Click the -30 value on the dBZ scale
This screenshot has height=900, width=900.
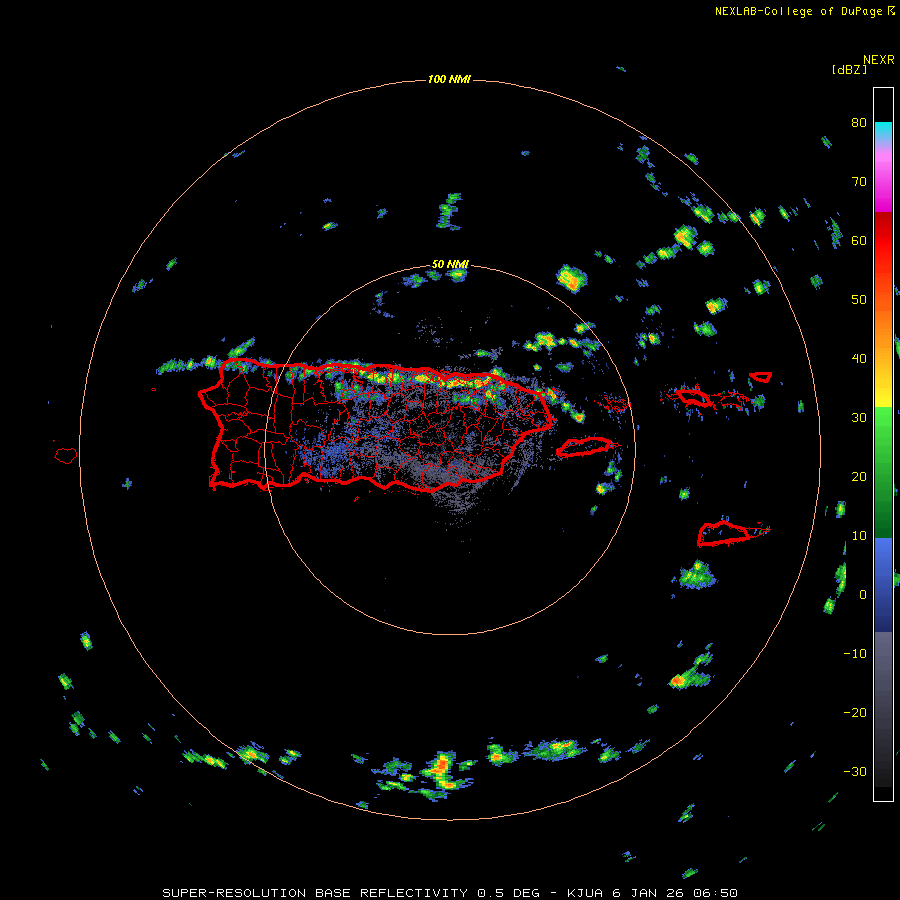(x=855, y=772)
